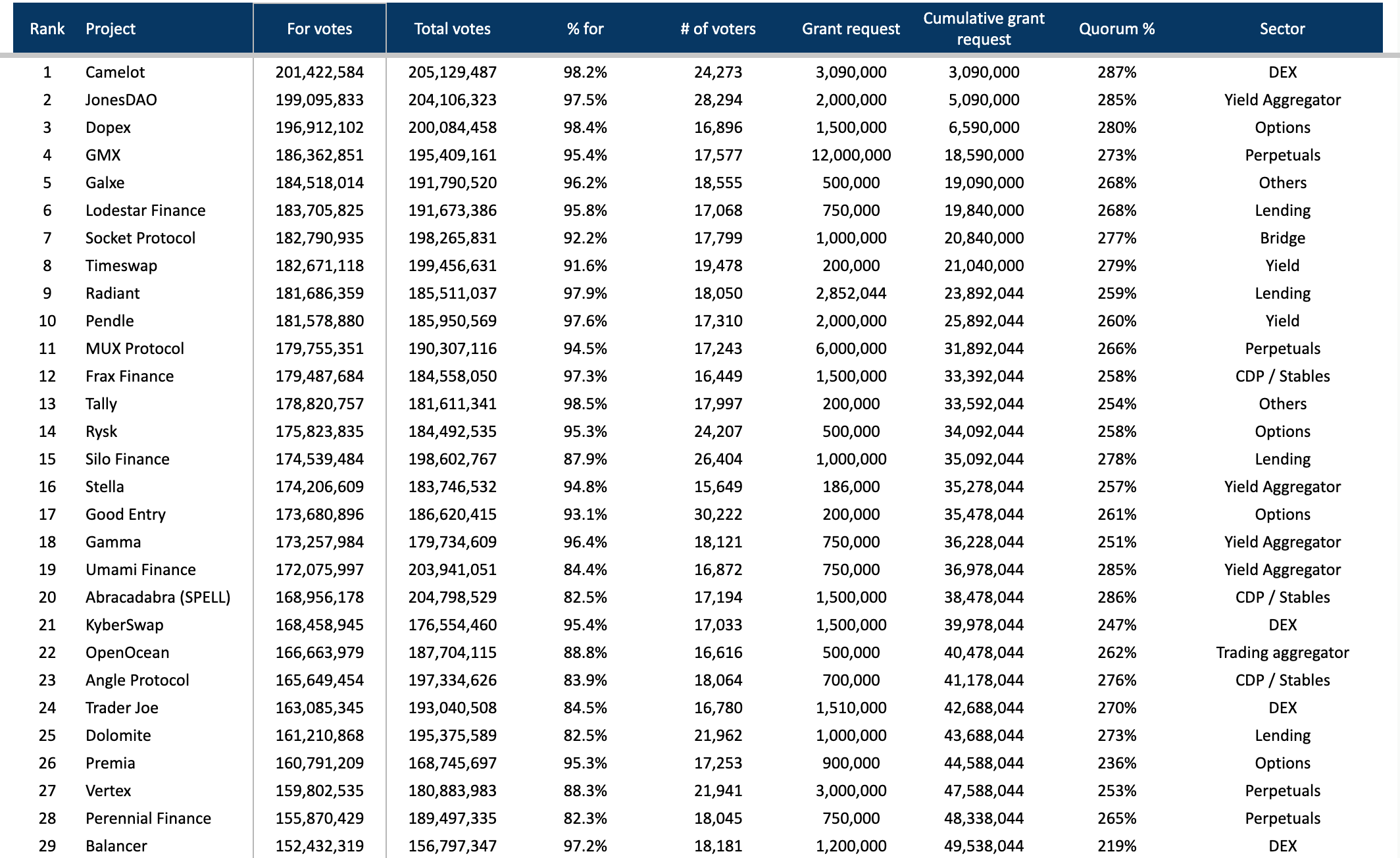The height and width of the screenshot is (858, 1400).
Task: Click the Total votes column header
Action: [452, 29]
